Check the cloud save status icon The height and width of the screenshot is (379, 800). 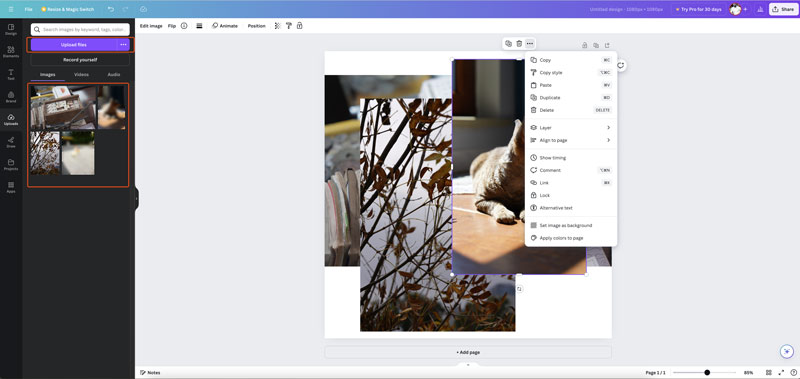(143, 9)
